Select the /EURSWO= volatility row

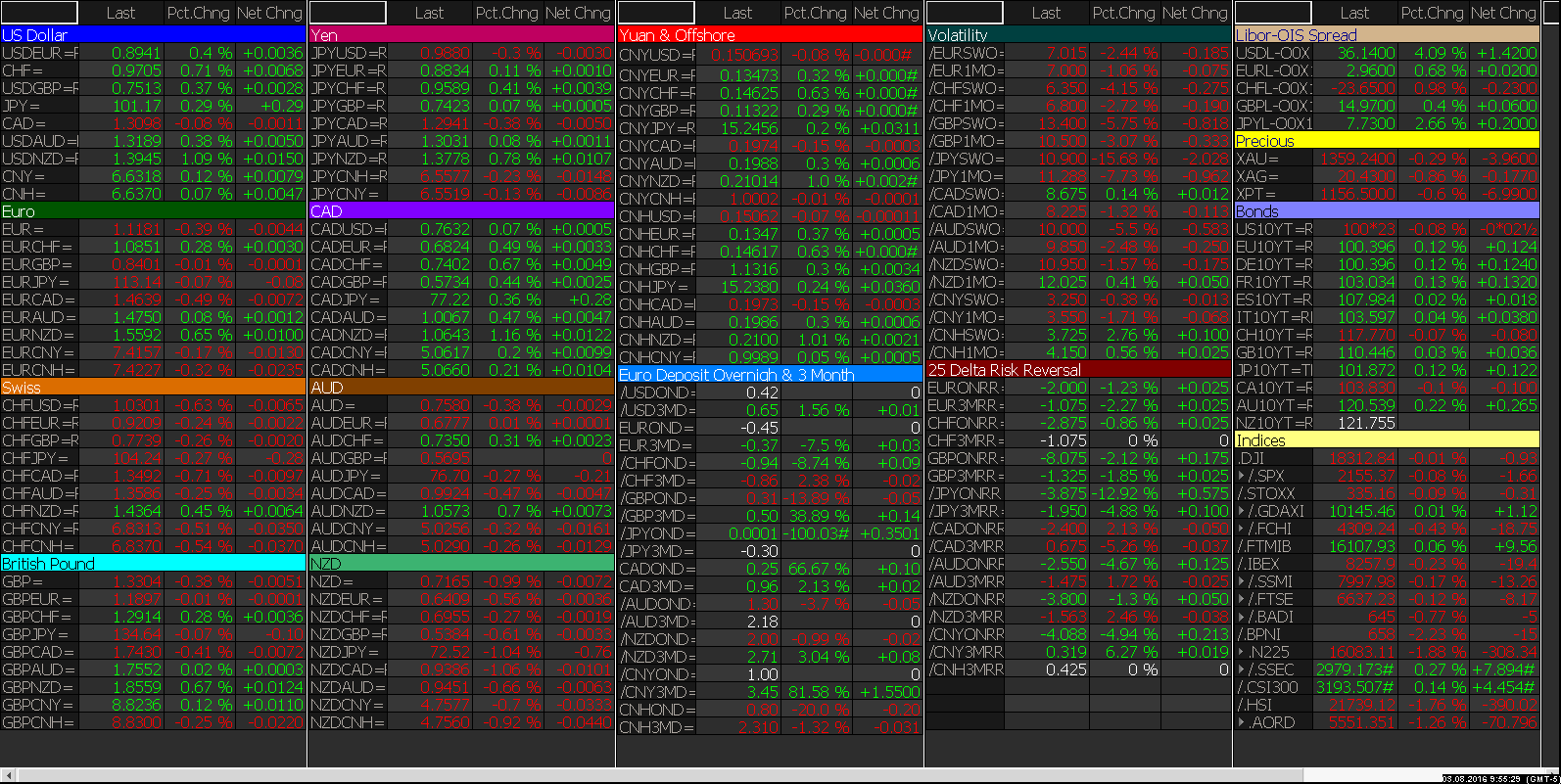coord(1078,53)
